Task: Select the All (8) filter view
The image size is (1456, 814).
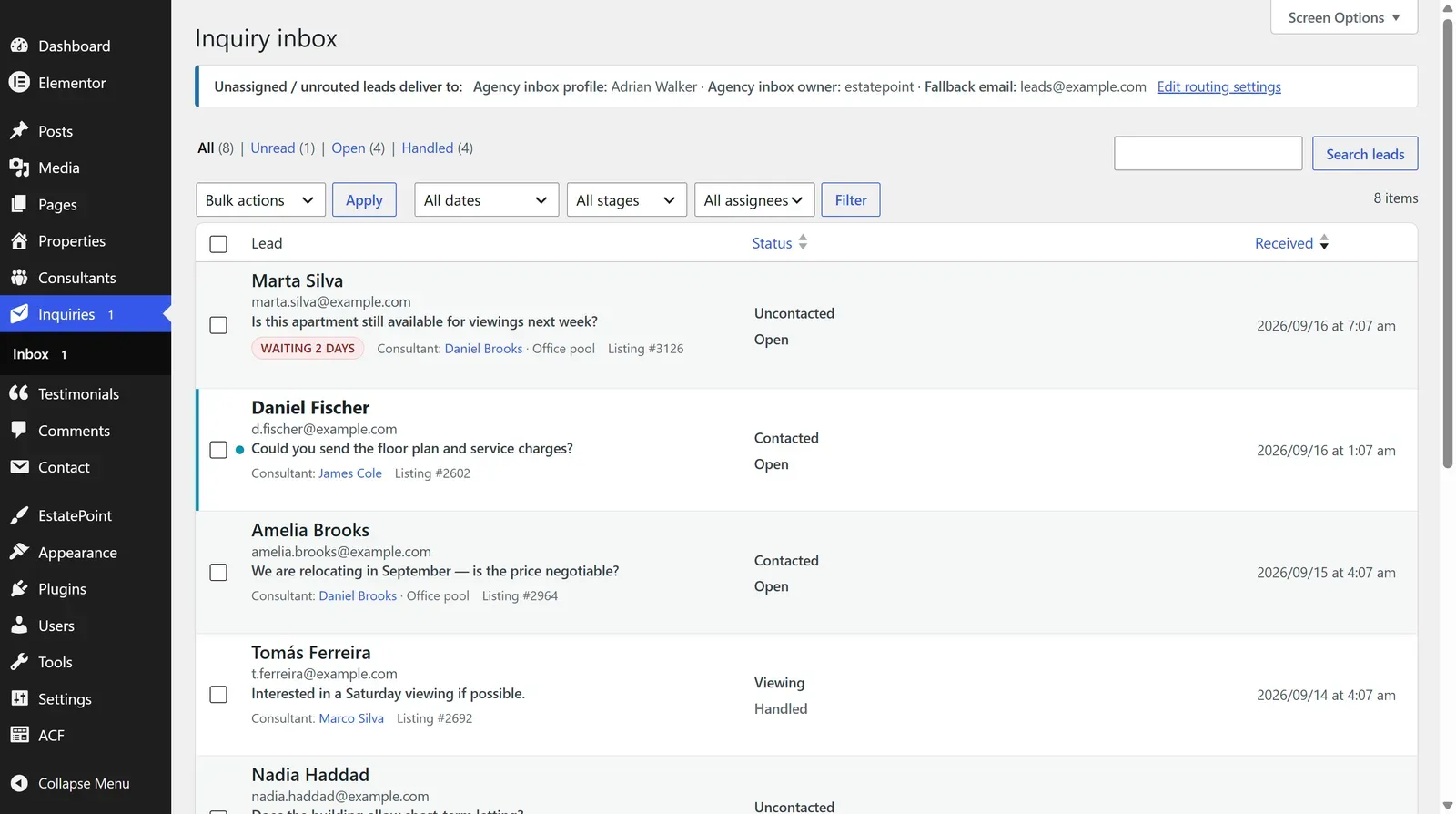Action: 216,148
